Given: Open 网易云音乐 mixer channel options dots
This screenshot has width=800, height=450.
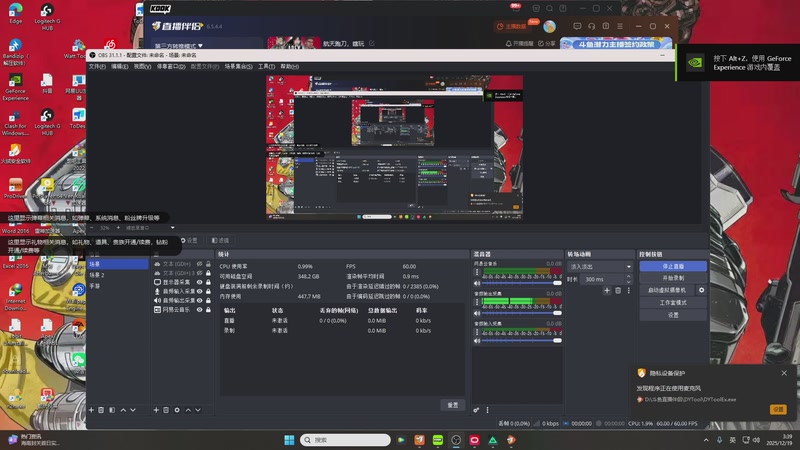Looking at the screenshot, I should click(x=477, y=272).
